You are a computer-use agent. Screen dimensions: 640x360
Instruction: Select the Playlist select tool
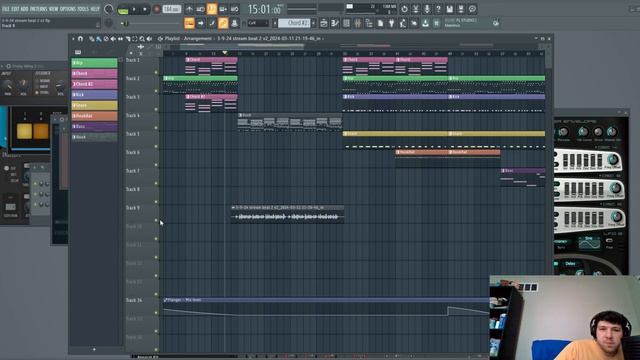click(x=135, y=39)
